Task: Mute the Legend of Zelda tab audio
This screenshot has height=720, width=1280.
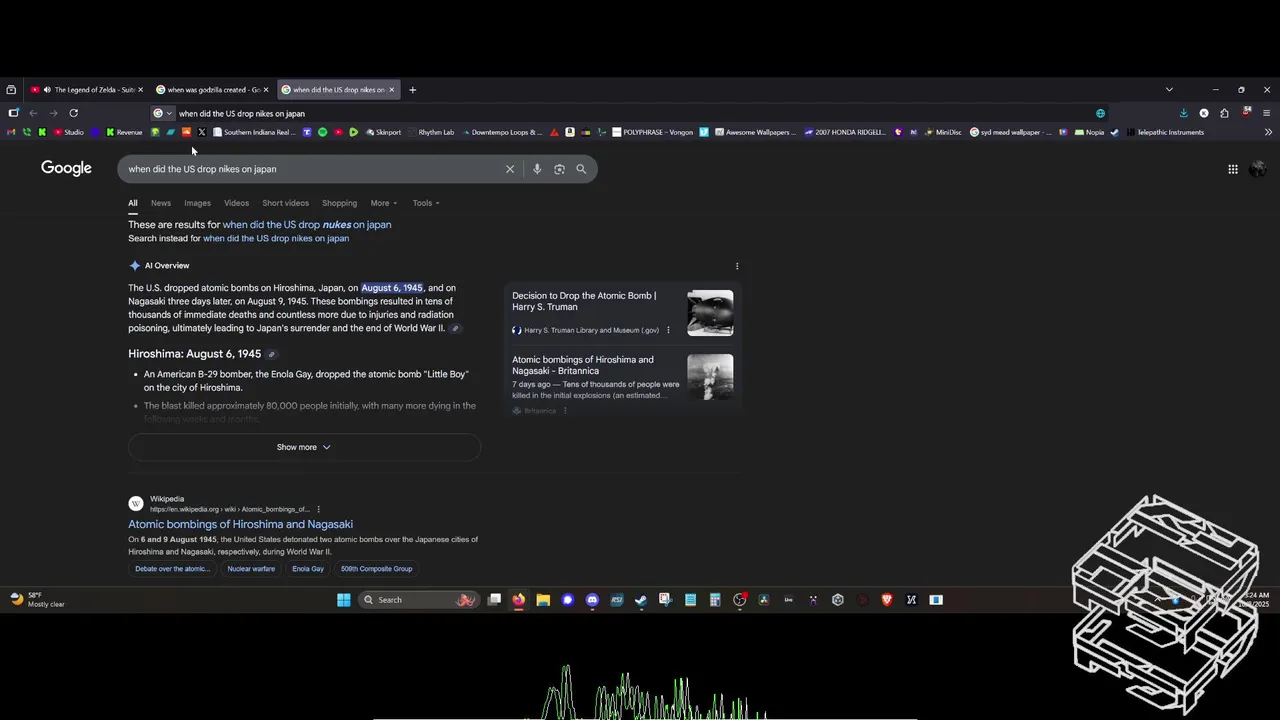Action: click(46, 90)
